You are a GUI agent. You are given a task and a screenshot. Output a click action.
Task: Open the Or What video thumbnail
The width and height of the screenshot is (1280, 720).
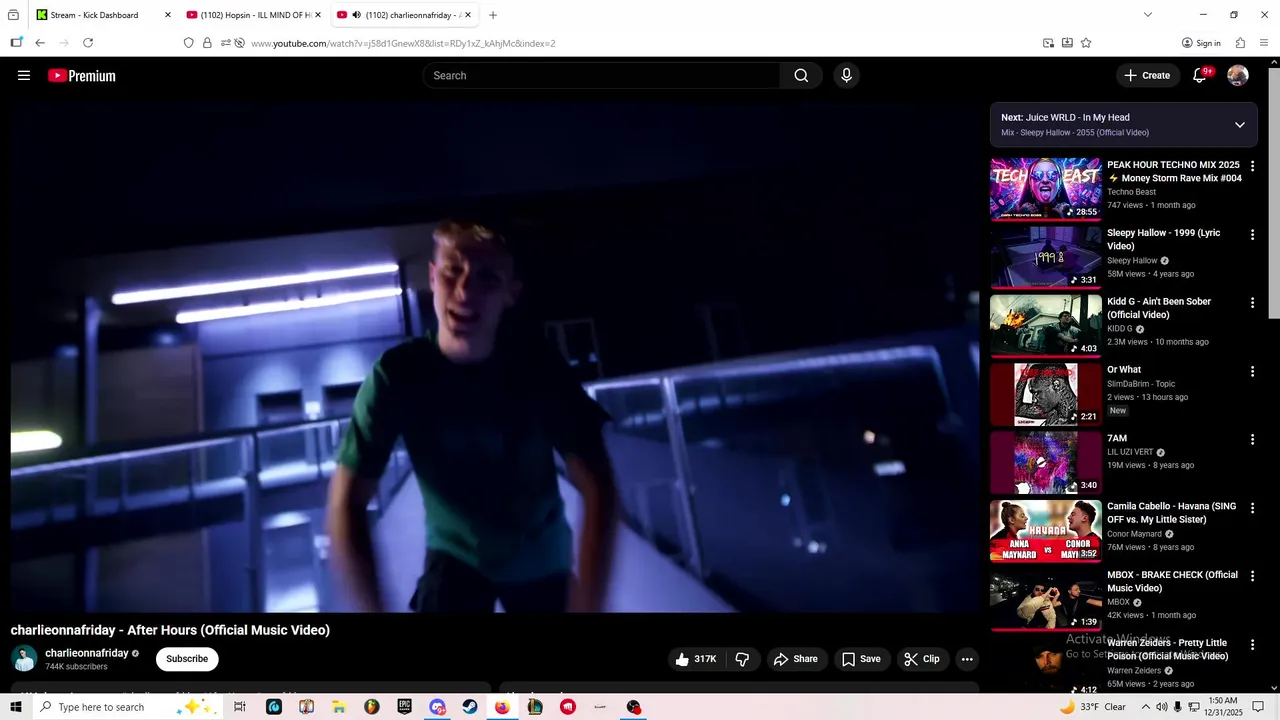[1046, 394]
